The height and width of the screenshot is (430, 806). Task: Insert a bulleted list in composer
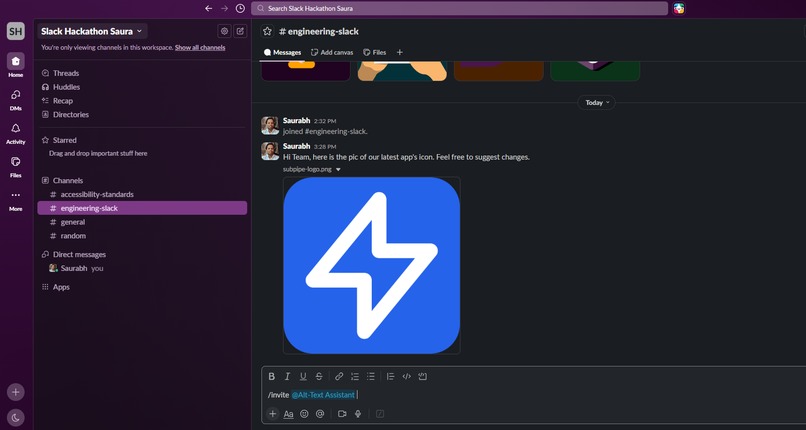[x=371, y=377]
